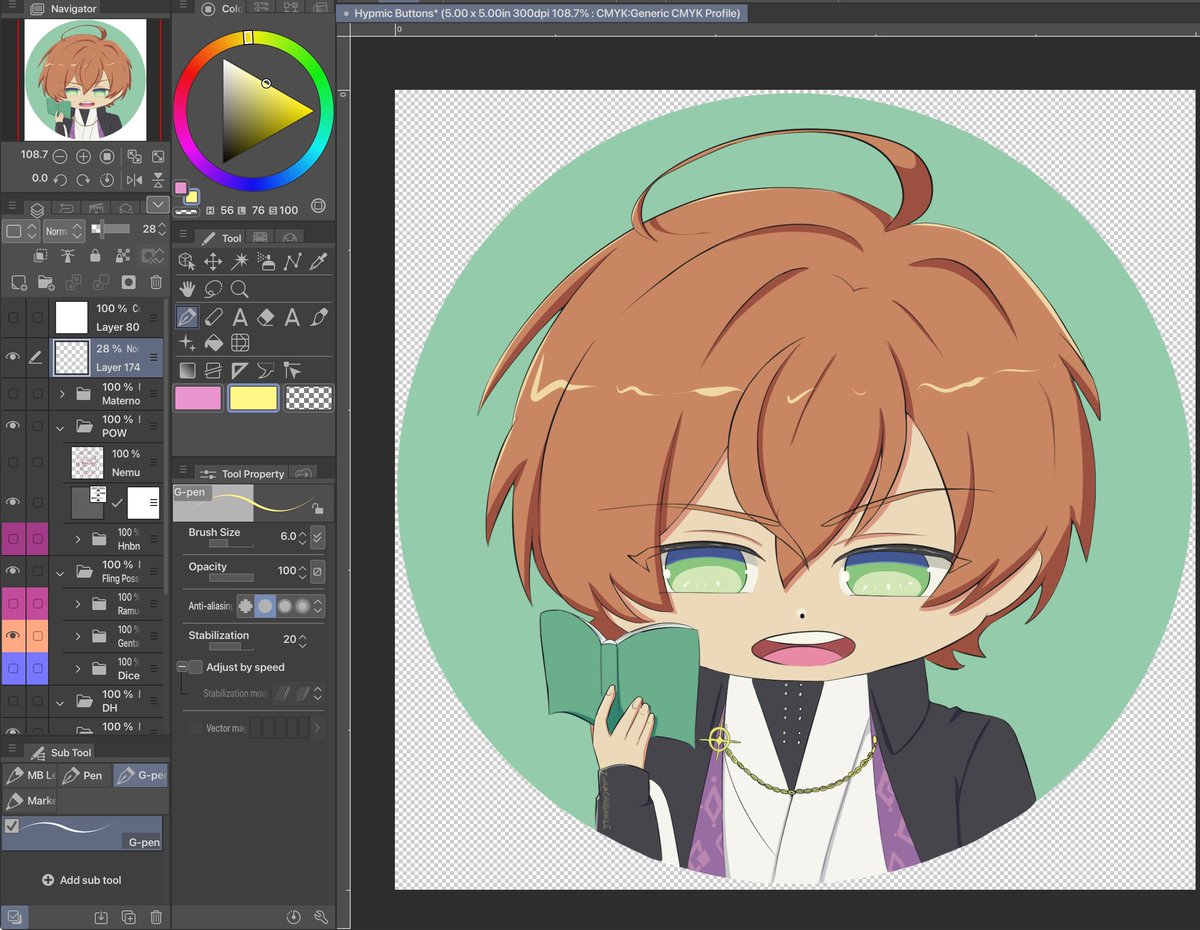Image resolution: width=1200 pixels, height=930 pixels.
Task: Select the Ruler tool
Action: 240,370
